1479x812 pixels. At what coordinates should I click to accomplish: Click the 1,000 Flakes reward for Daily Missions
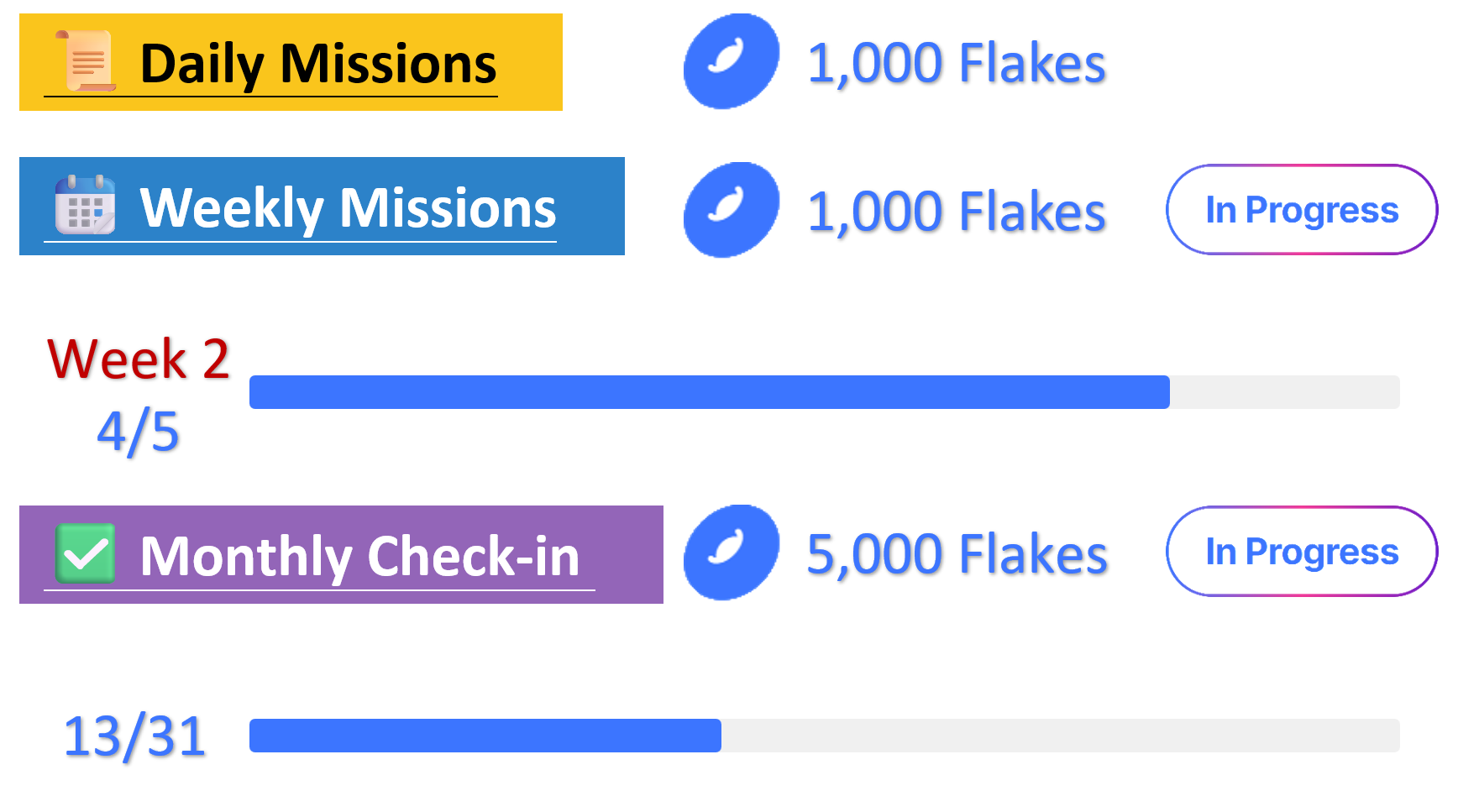coord(956,64)
